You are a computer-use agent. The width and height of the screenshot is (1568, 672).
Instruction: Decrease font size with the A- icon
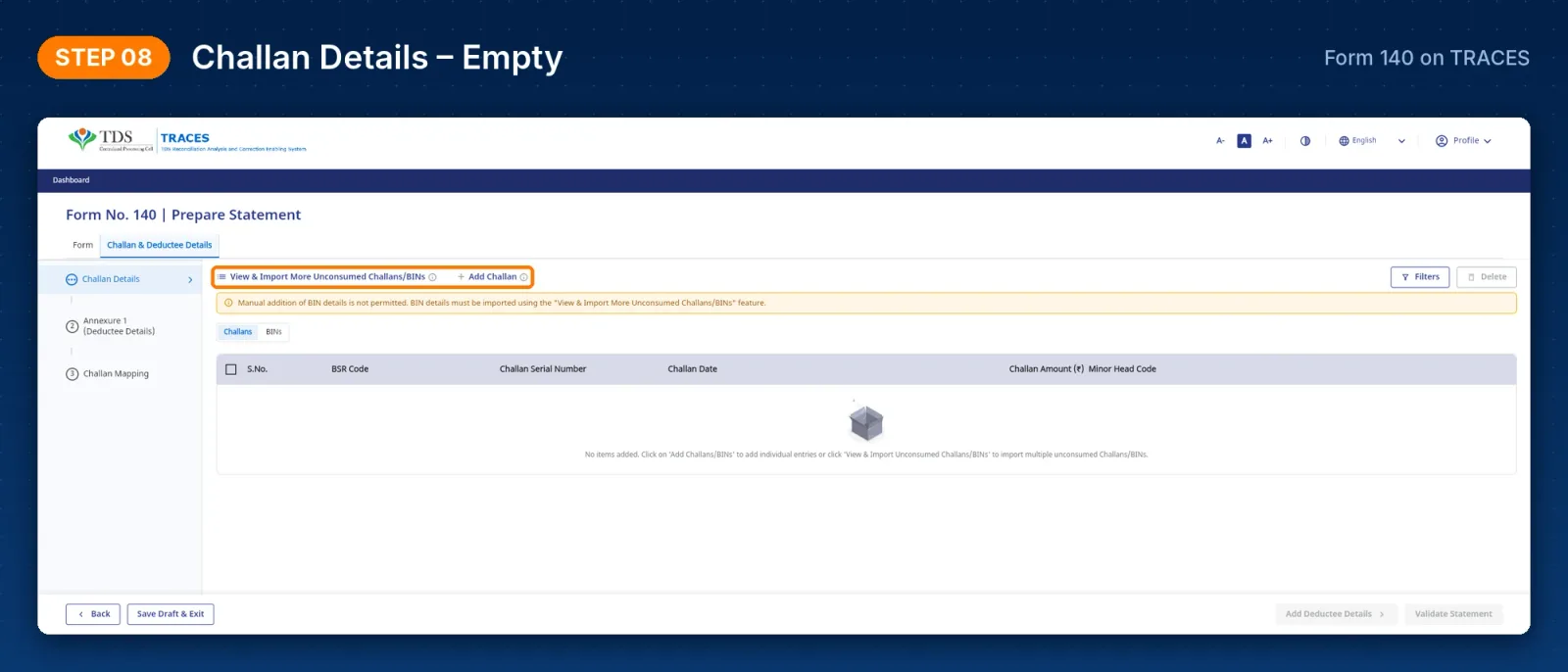pyautogui.click(x=1220, y=141)
